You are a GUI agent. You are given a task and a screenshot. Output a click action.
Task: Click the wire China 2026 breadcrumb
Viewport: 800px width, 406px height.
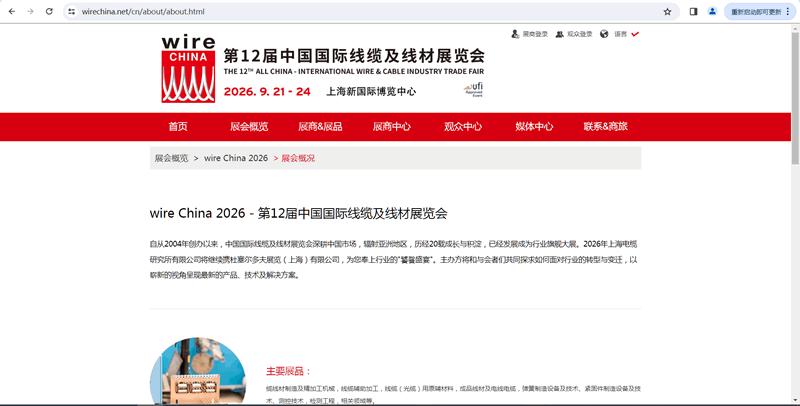236,158
